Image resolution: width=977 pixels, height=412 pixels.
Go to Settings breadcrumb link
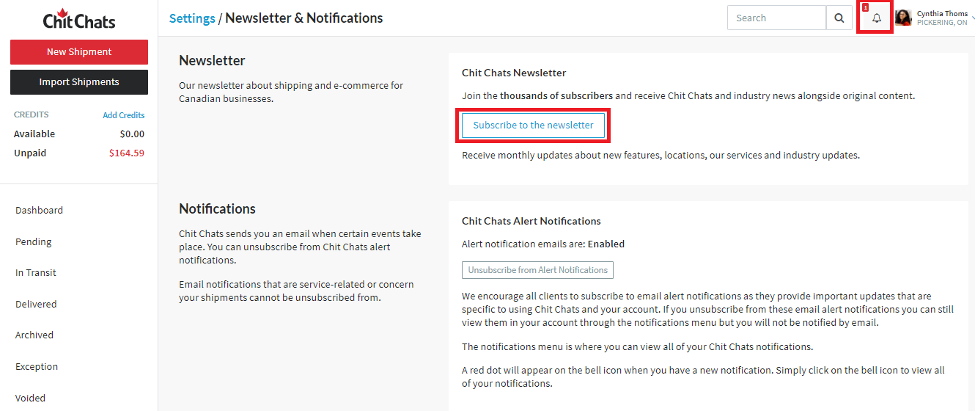pyautogui.click(x=192, y=18)
